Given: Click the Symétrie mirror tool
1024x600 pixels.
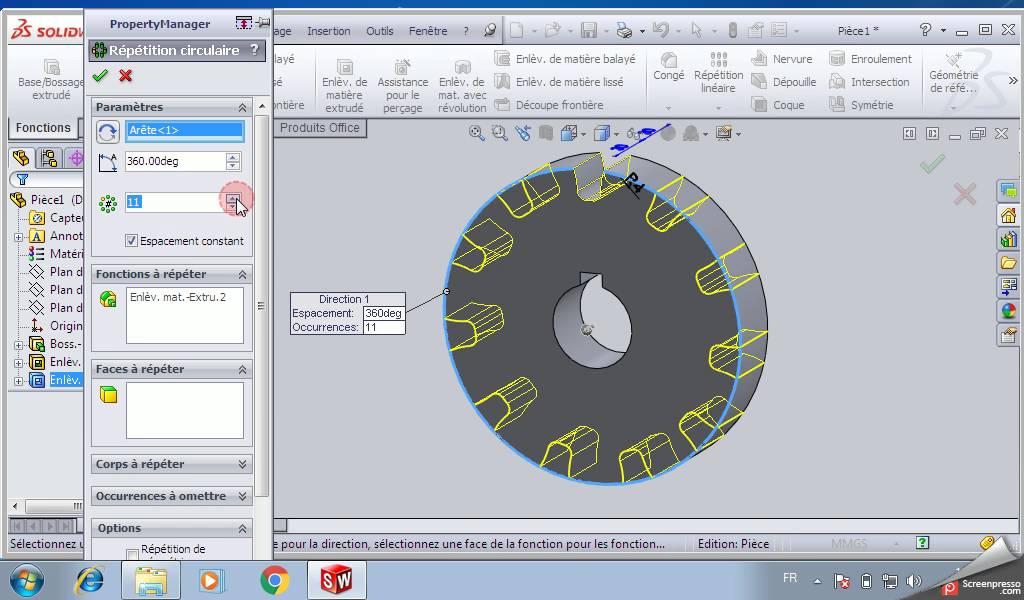Looking at the screenshot, I should point(861,104).
